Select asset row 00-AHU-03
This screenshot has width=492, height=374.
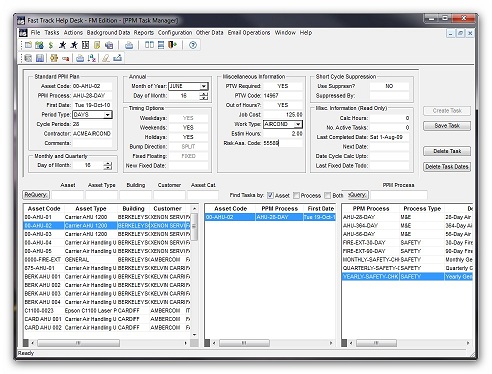click(107, 234)
